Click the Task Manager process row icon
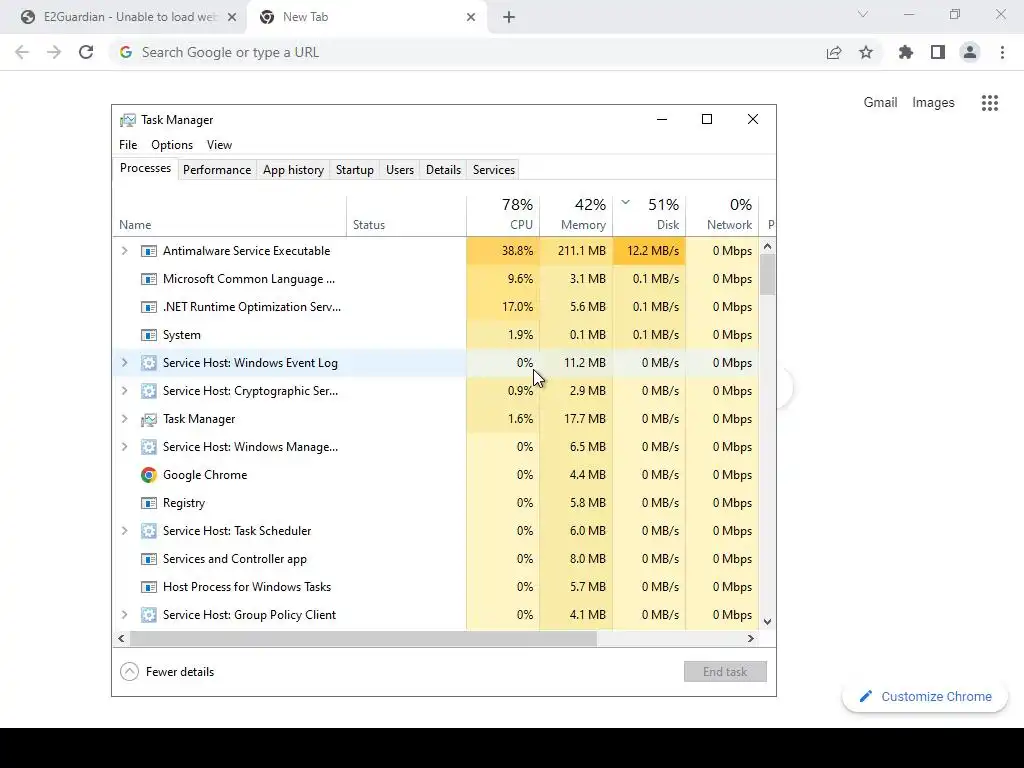Viewport: 1024px width, 768px height. [149, 419]
